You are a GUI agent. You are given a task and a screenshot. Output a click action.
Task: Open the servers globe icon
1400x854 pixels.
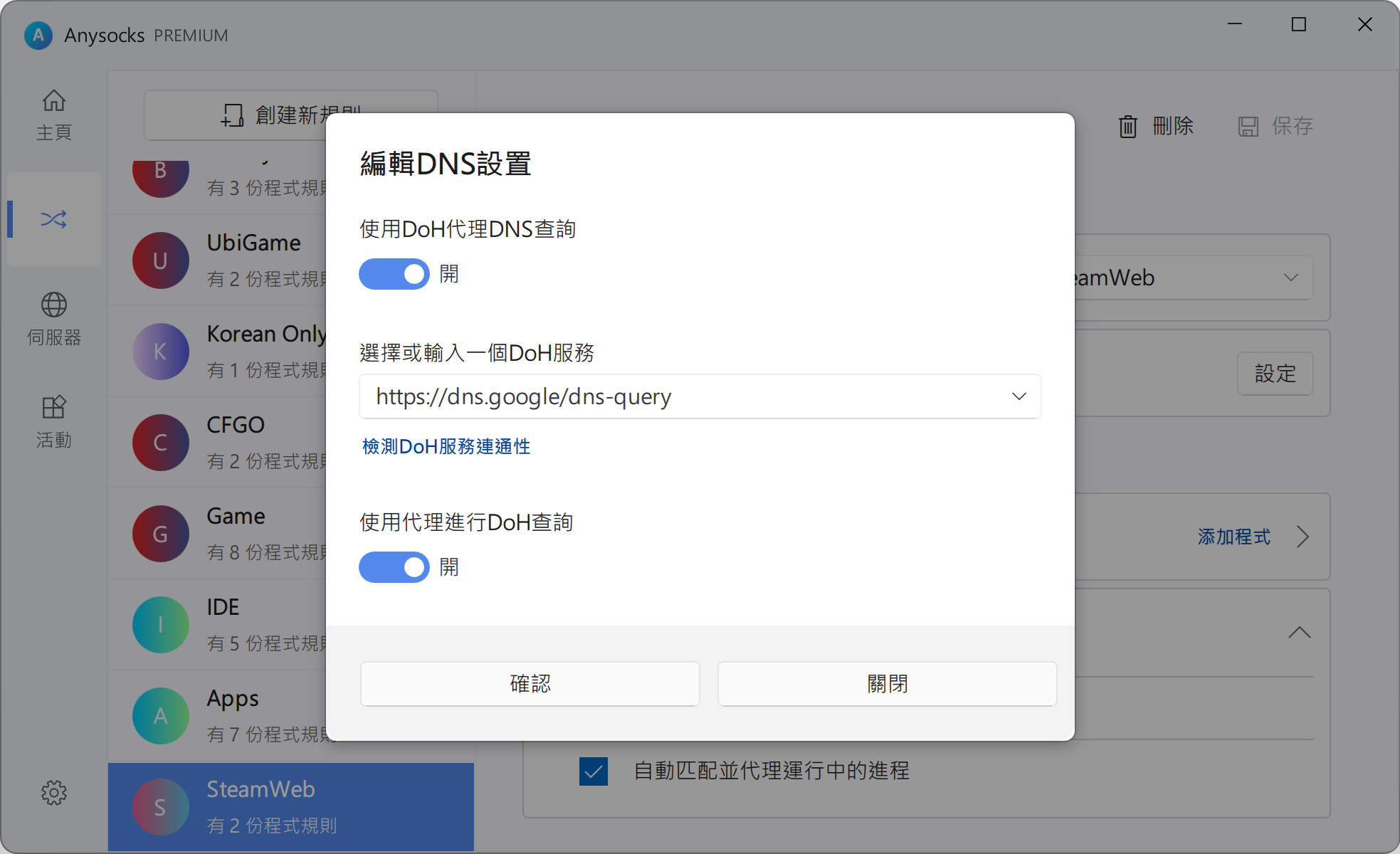[53, 305]
